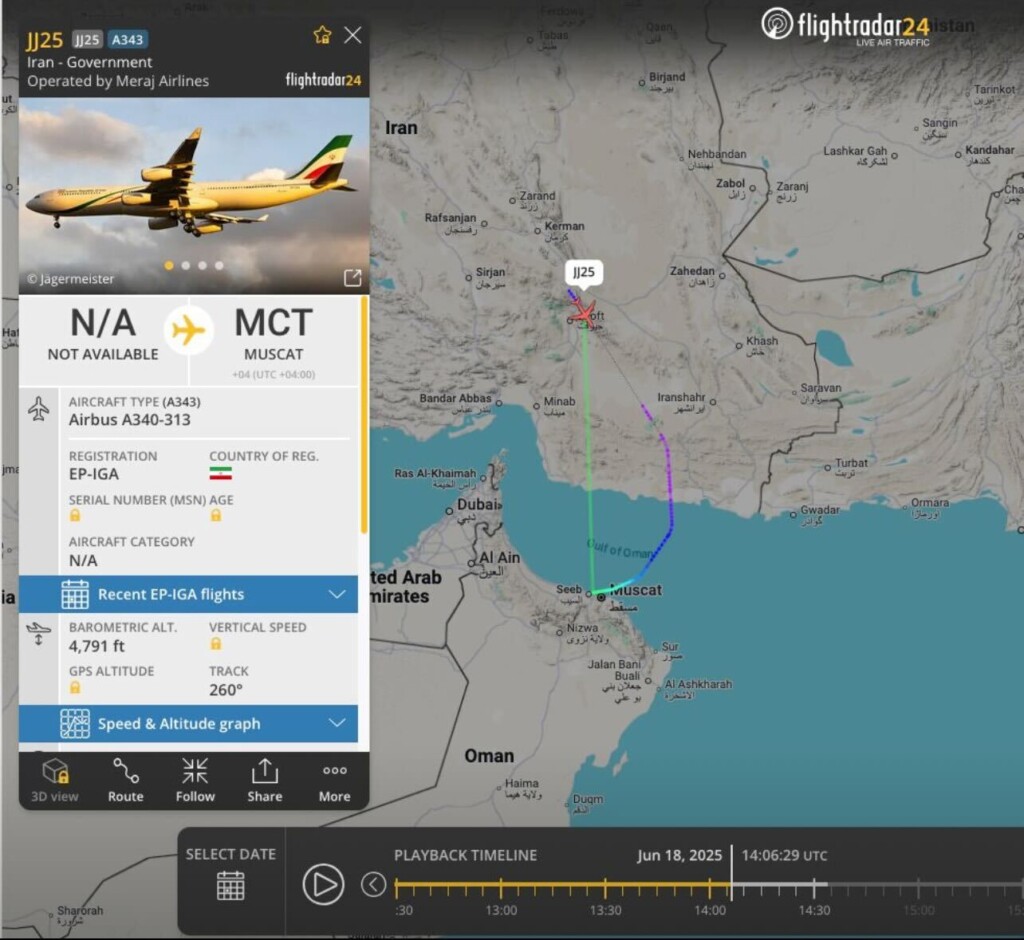Step back in the playback timeline
Screen dimensions: 1024x940
coord(374,884)
